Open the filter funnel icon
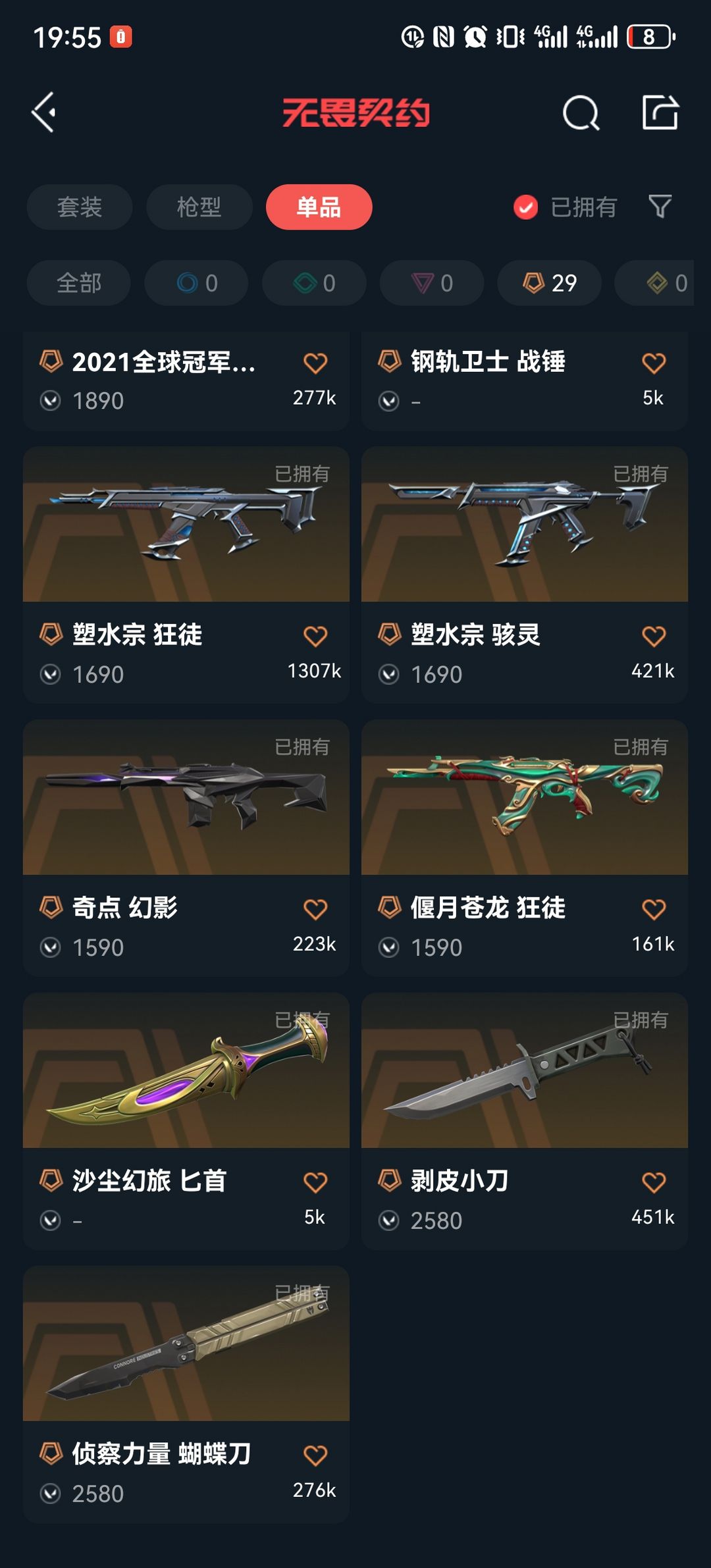The image size is (711, 1568). point(660,207)
